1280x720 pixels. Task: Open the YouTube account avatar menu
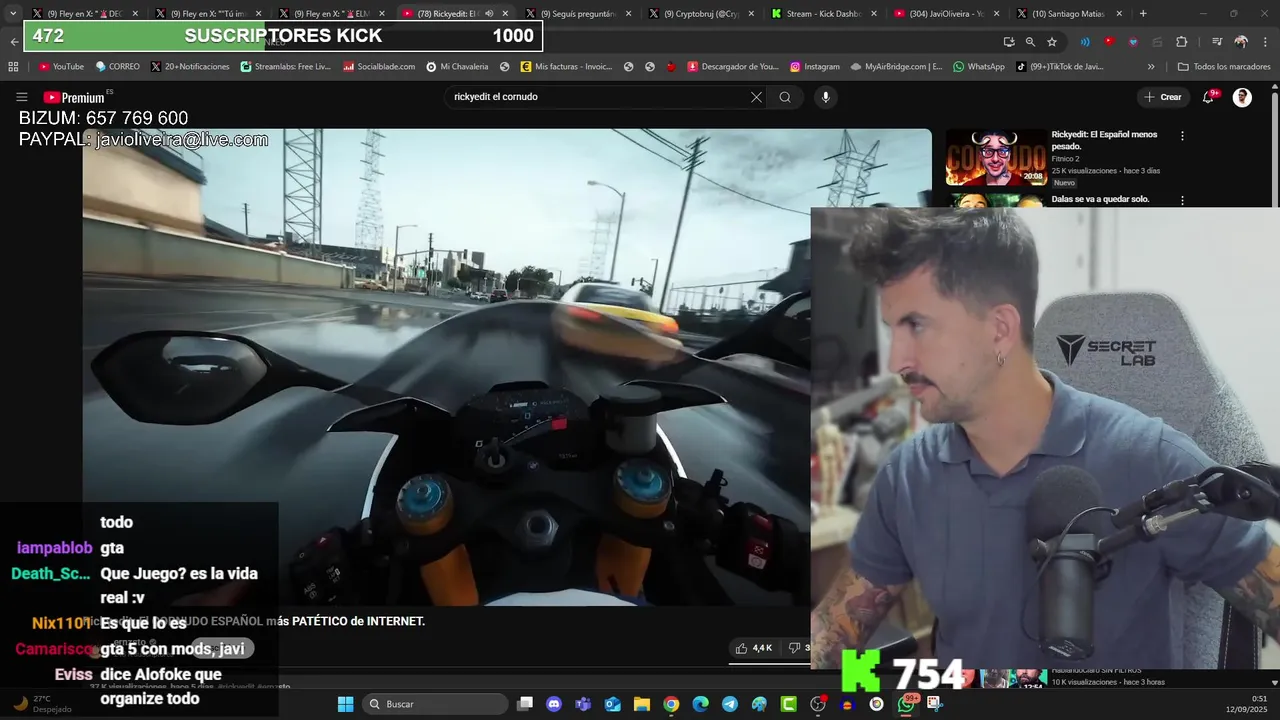tap(1242, 97)
